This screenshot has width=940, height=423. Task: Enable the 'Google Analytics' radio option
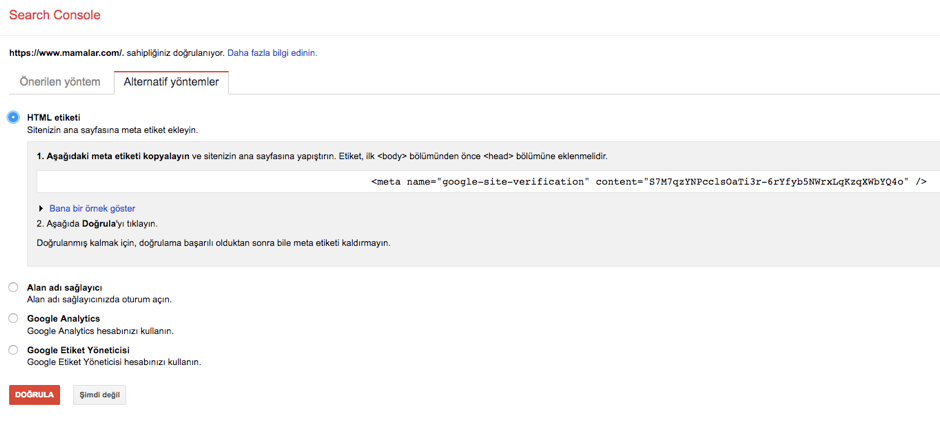tap(13, 318)
